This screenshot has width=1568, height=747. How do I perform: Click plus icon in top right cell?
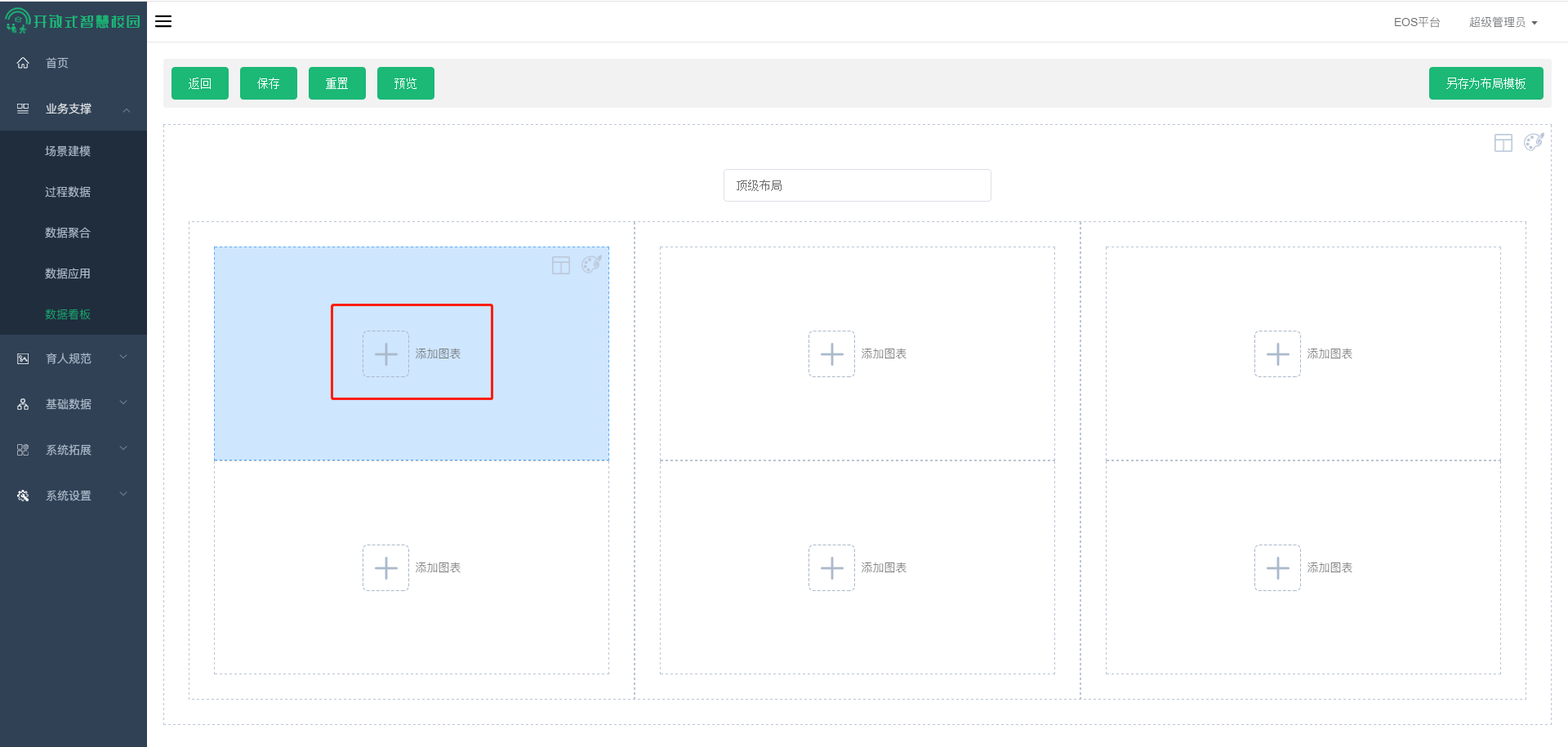(x=1277, y=353)
